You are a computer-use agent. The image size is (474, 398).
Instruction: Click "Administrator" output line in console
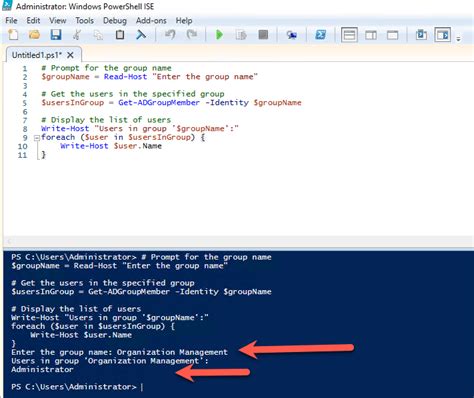coord(42,370)
